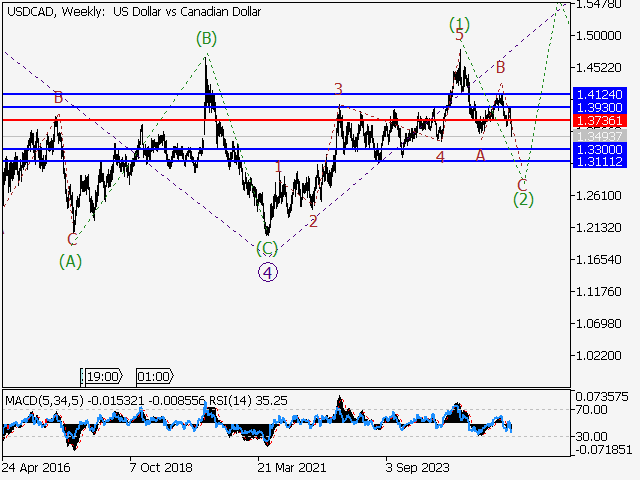Click the 7 Oct 2018 date label
This screenshot has height=480, width=640.
pos(160,467)
